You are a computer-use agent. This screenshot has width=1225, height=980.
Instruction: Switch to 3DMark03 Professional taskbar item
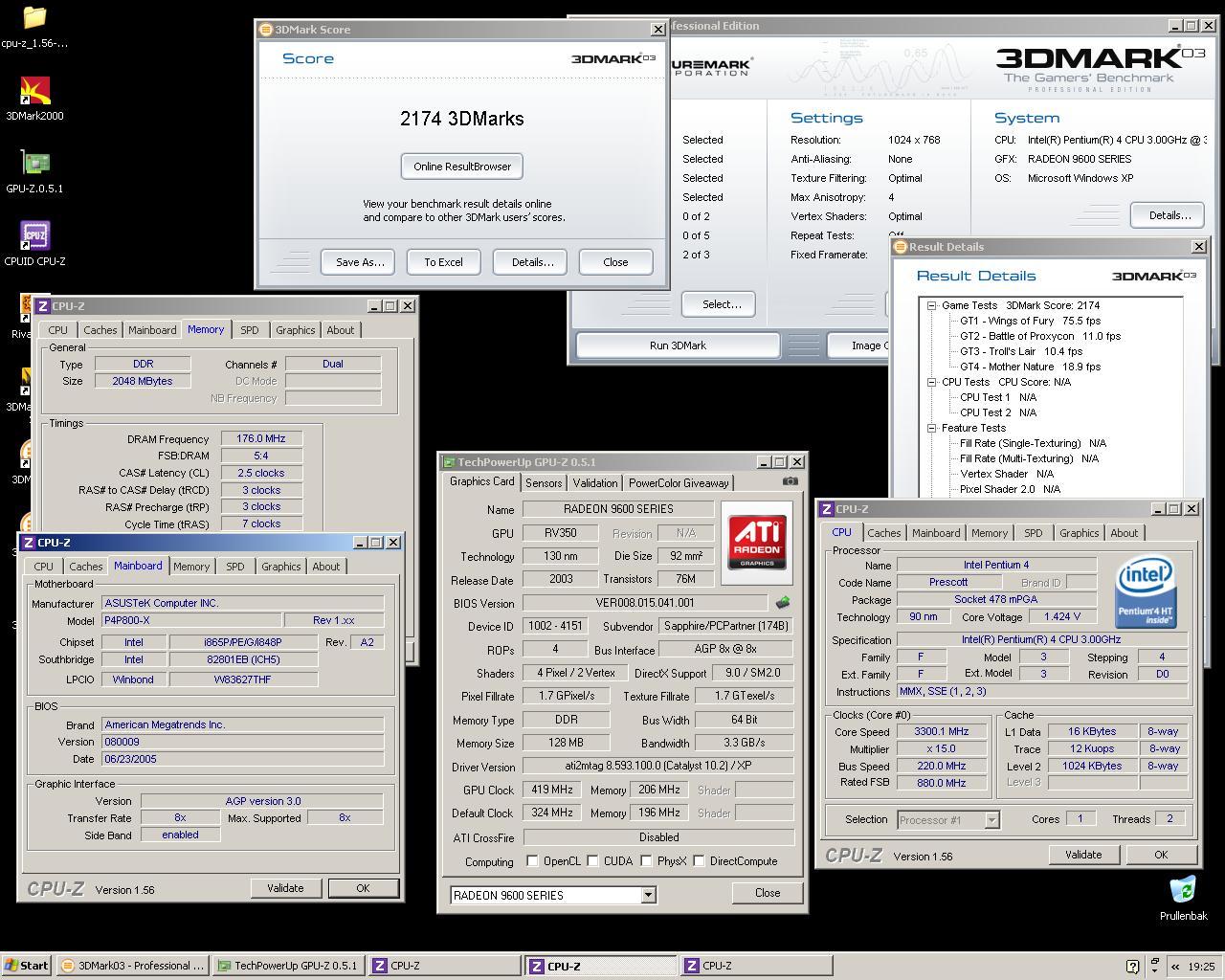[133, 966]
